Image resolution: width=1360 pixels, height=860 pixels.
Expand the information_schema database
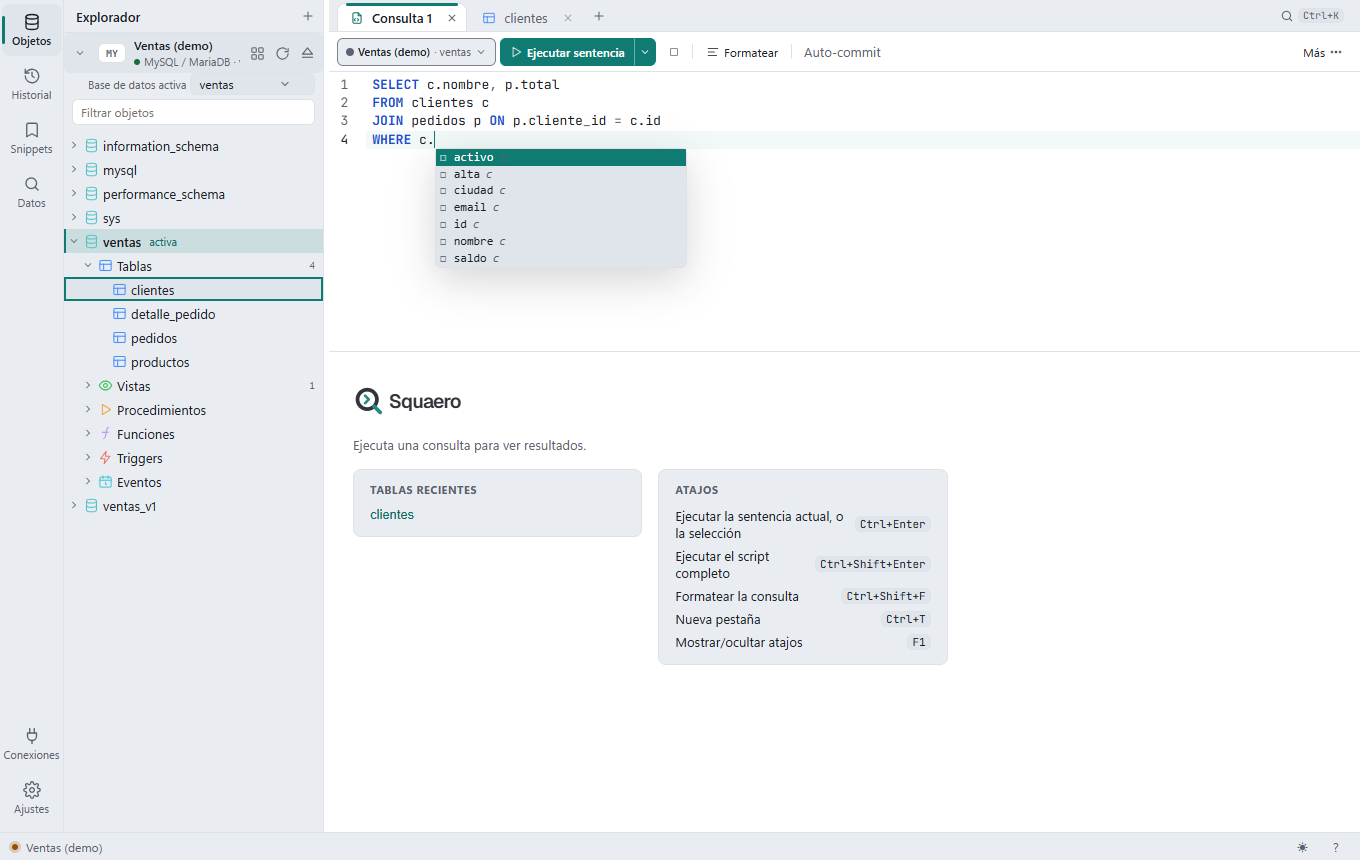click(74, 146)
